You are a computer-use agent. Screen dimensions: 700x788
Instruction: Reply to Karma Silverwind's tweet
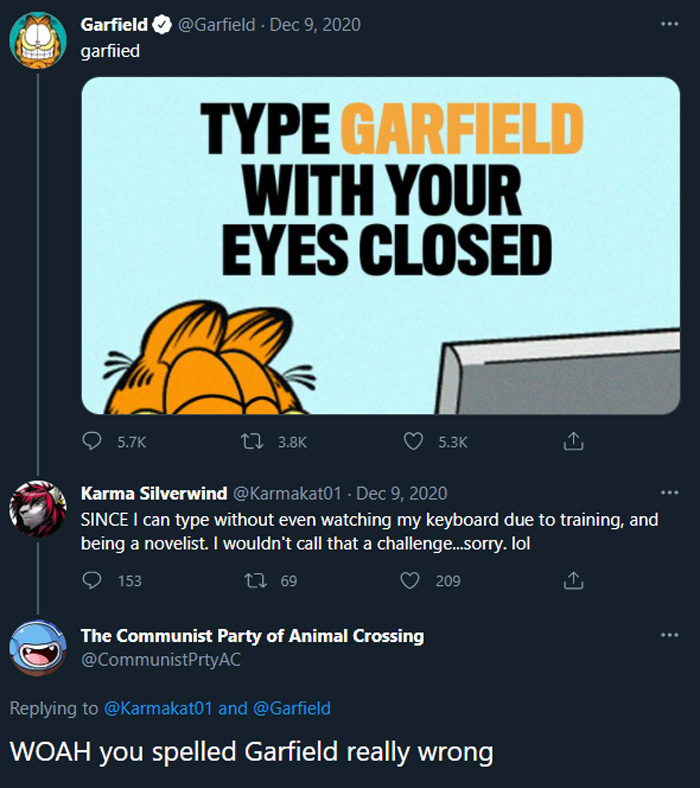click(92, 580)
